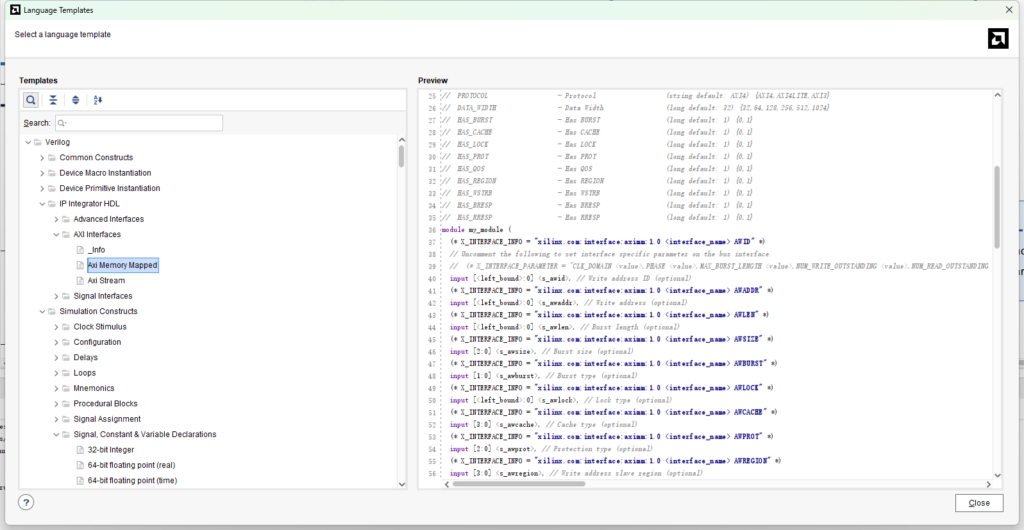The height and width of the screenshot is (530, 1024).
Task: Click the Collapse All toolbar icon
Action: 53,100
